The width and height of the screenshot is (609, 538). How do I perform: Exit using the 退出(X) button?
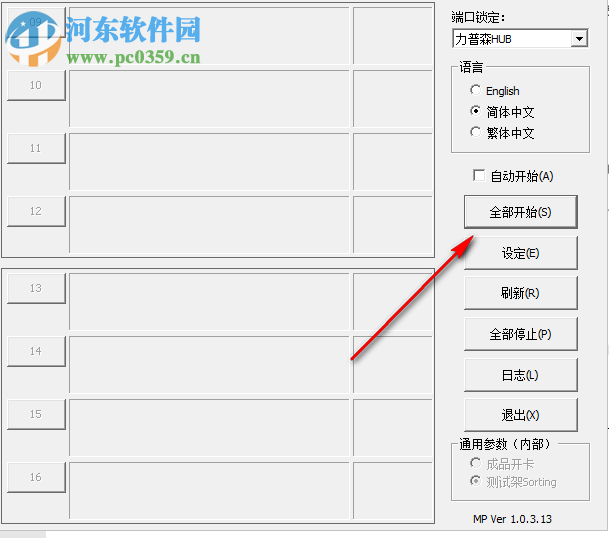point(520,415)
